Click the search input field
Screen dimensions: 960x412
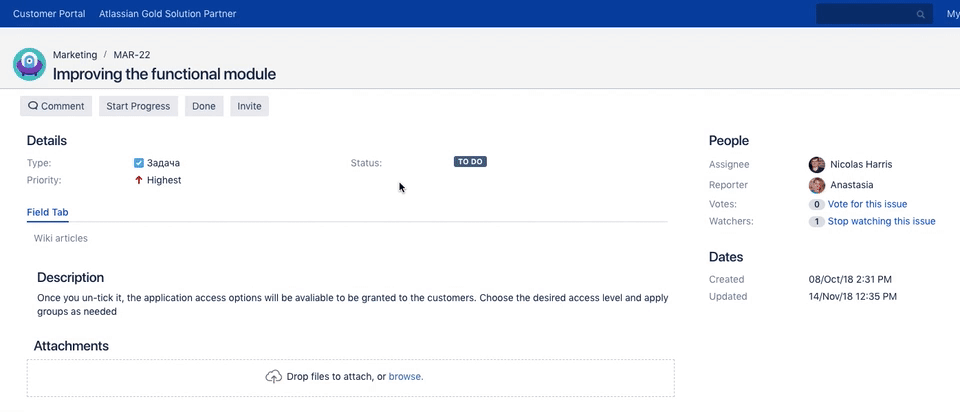coord(865,14)
